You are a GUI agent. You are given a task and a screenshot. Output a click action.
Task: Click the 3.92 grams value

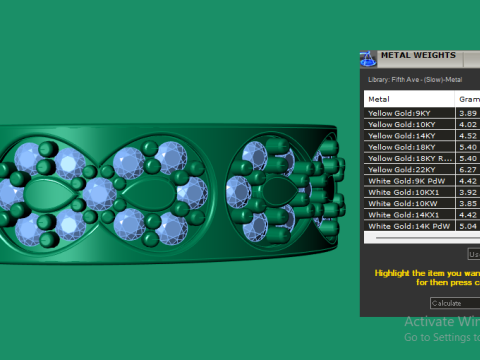(468, 193)
